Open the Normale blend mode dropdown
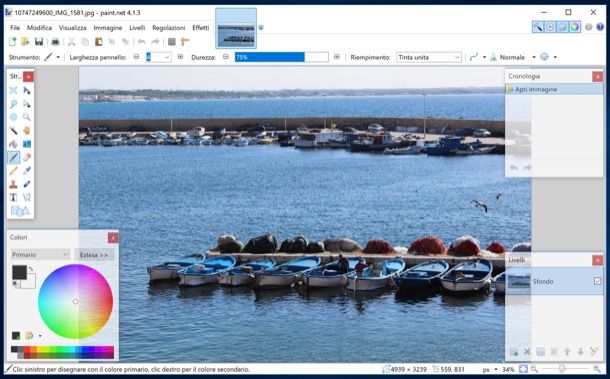 [534, 57]
